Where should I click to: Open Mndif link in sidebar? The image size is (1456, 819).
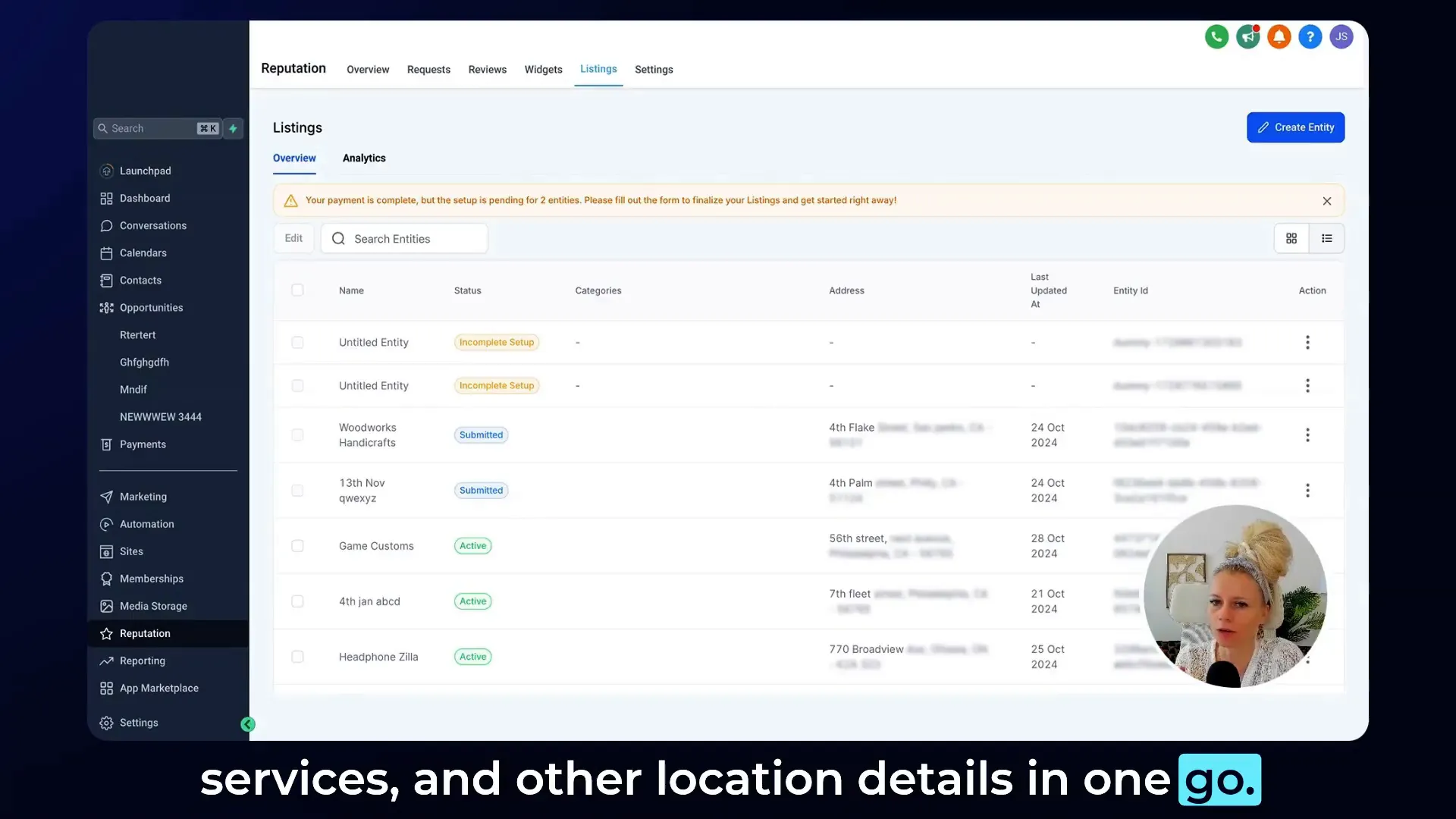(x=133, y=389)
